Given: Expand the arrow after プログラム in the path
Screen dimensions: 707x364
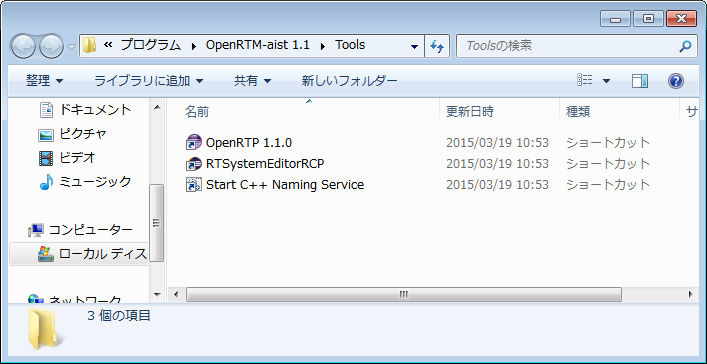Looking at the screenshot, I should [194, 46].
